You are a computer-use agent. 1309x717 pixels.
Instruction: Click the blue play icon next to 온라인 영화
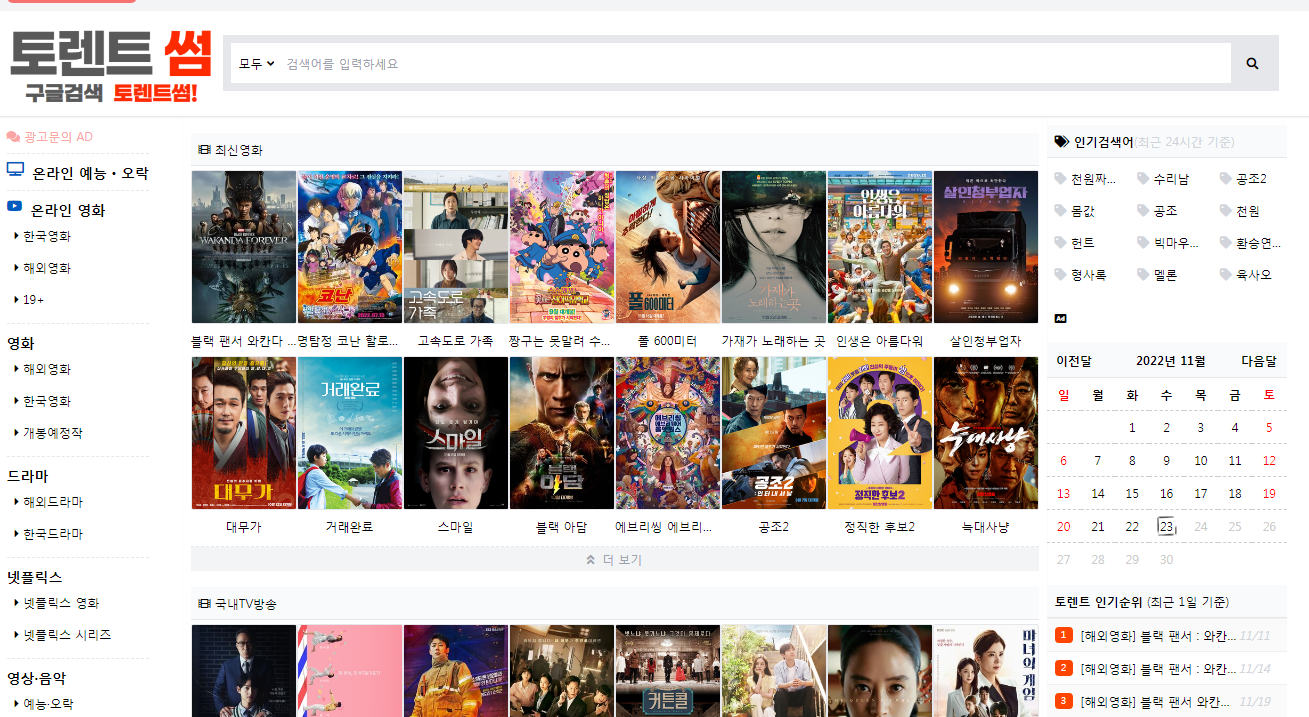click(14, 207)
